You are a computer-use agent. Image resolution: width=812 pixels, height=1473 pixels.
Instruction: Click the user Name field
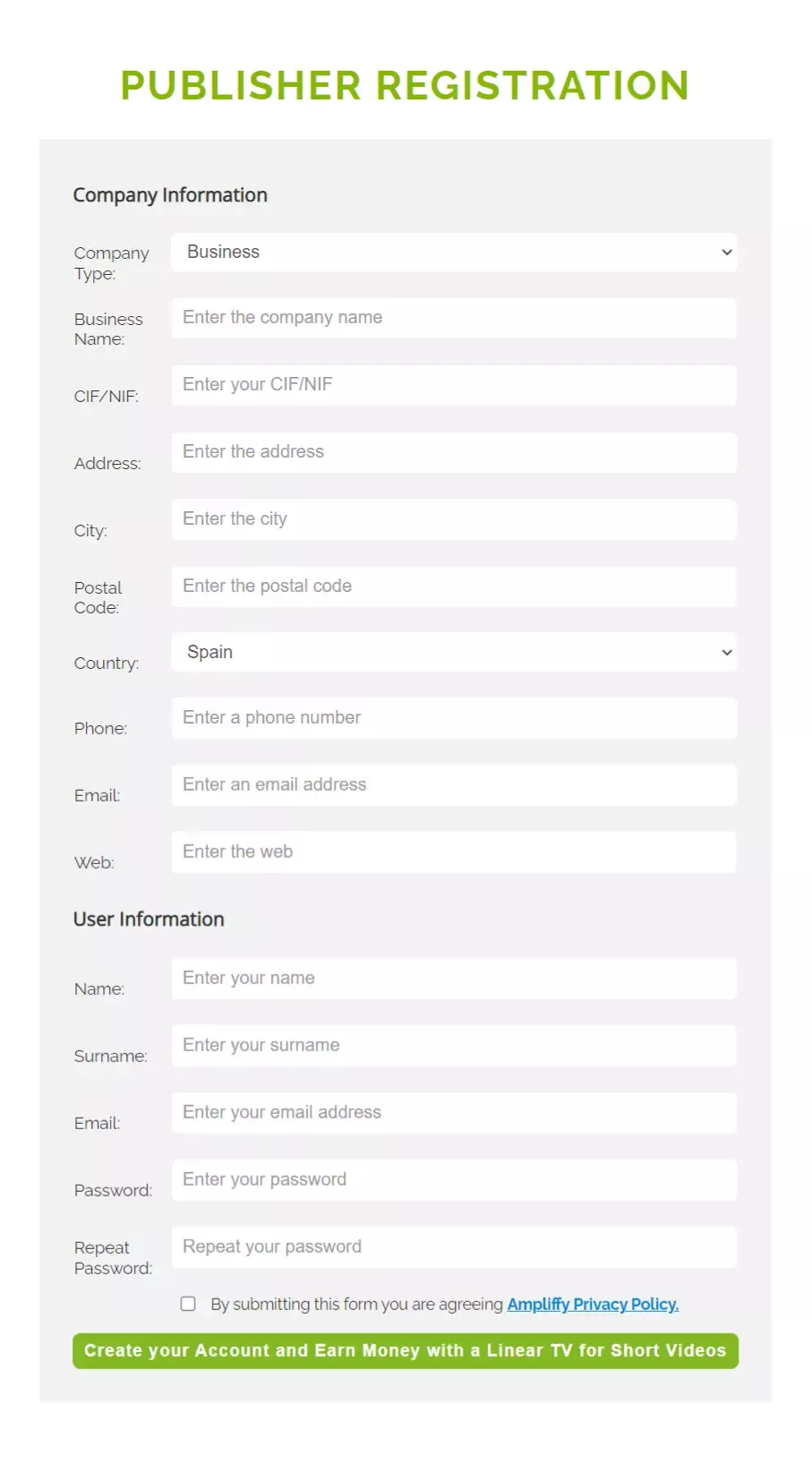pos(453,979)
